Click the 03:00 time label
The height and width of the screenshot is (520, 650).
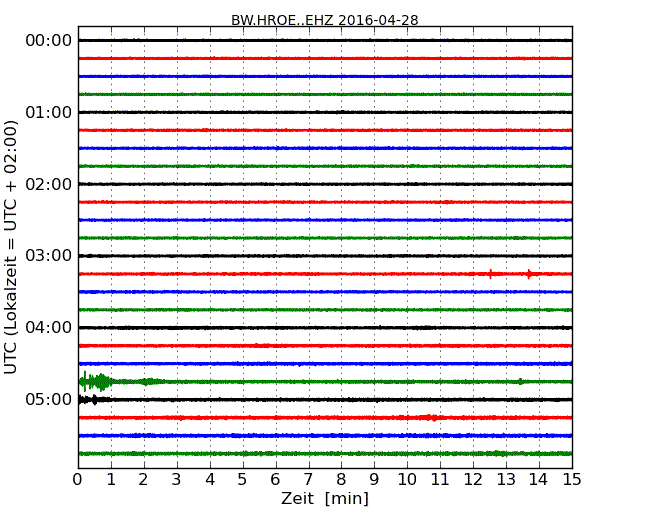49,255
